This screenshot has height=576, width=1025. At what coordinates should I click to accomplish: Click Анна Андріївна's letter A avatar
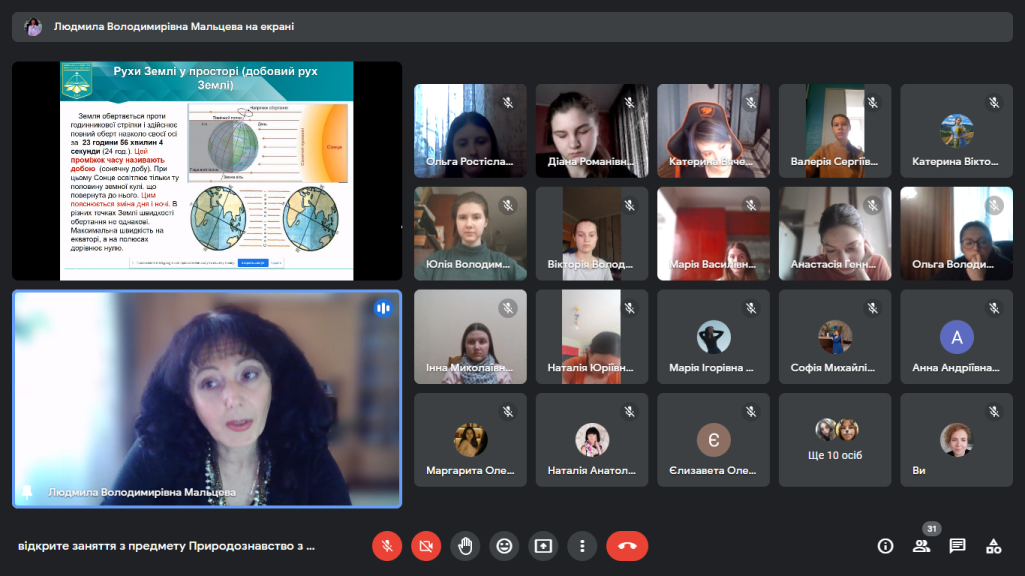956,337
